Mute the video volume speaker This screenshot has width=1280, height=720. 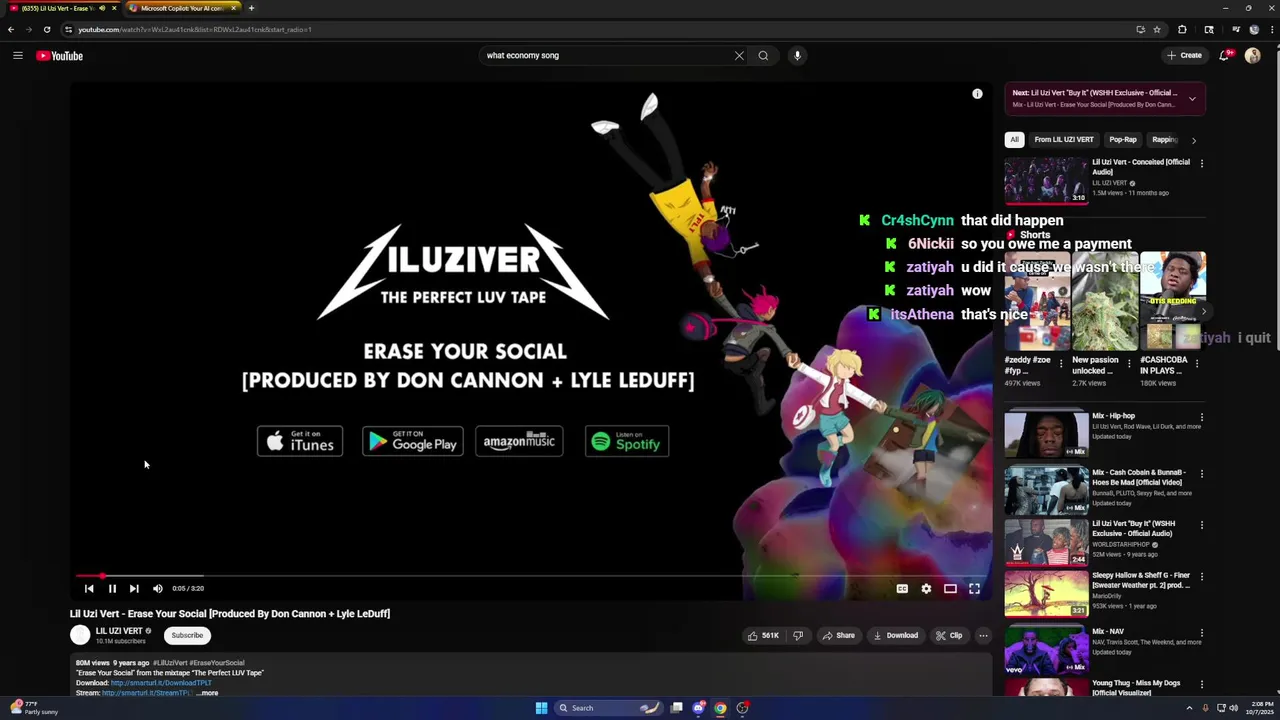158,589
